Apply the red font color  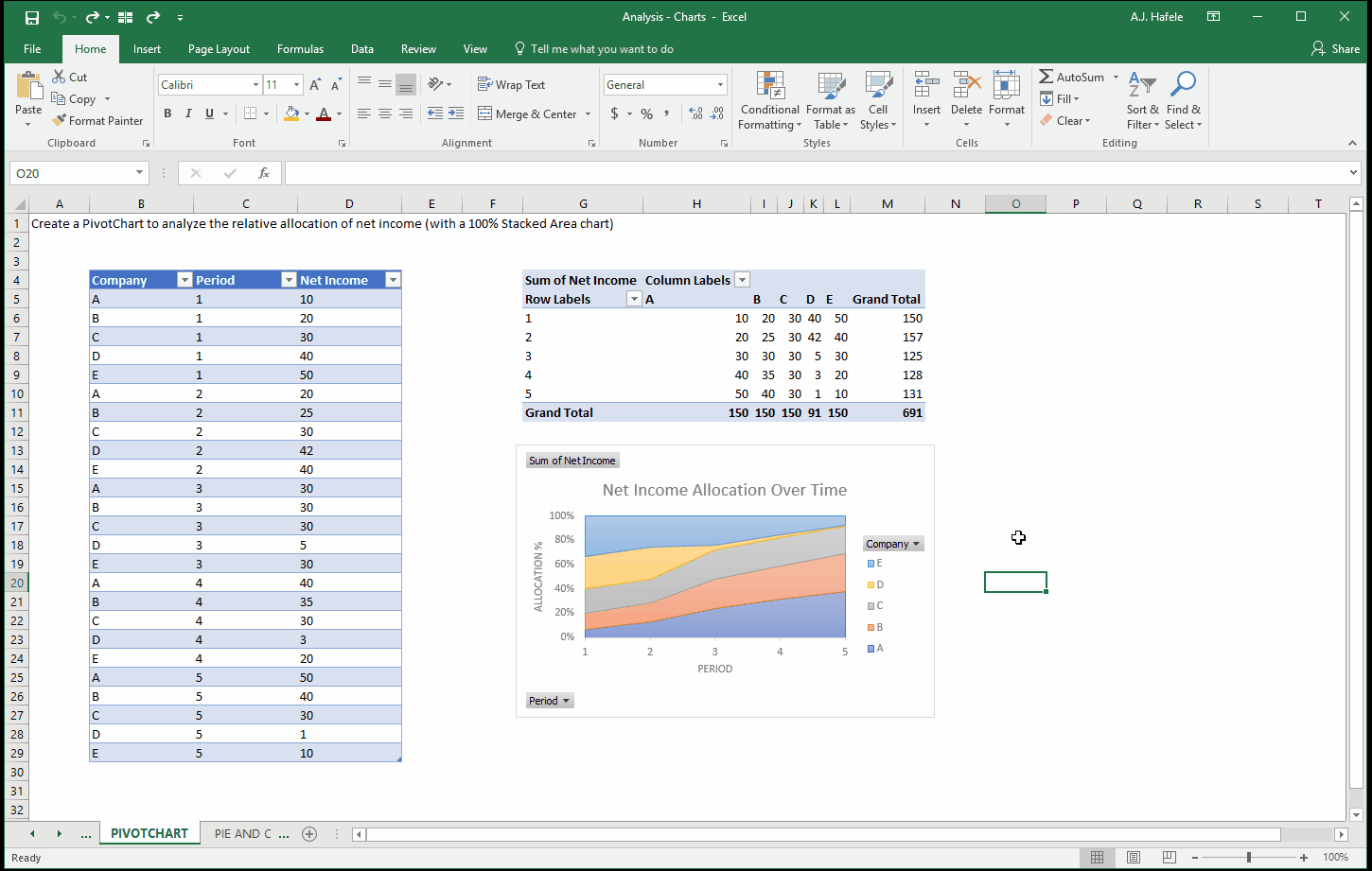coord(324,113)
